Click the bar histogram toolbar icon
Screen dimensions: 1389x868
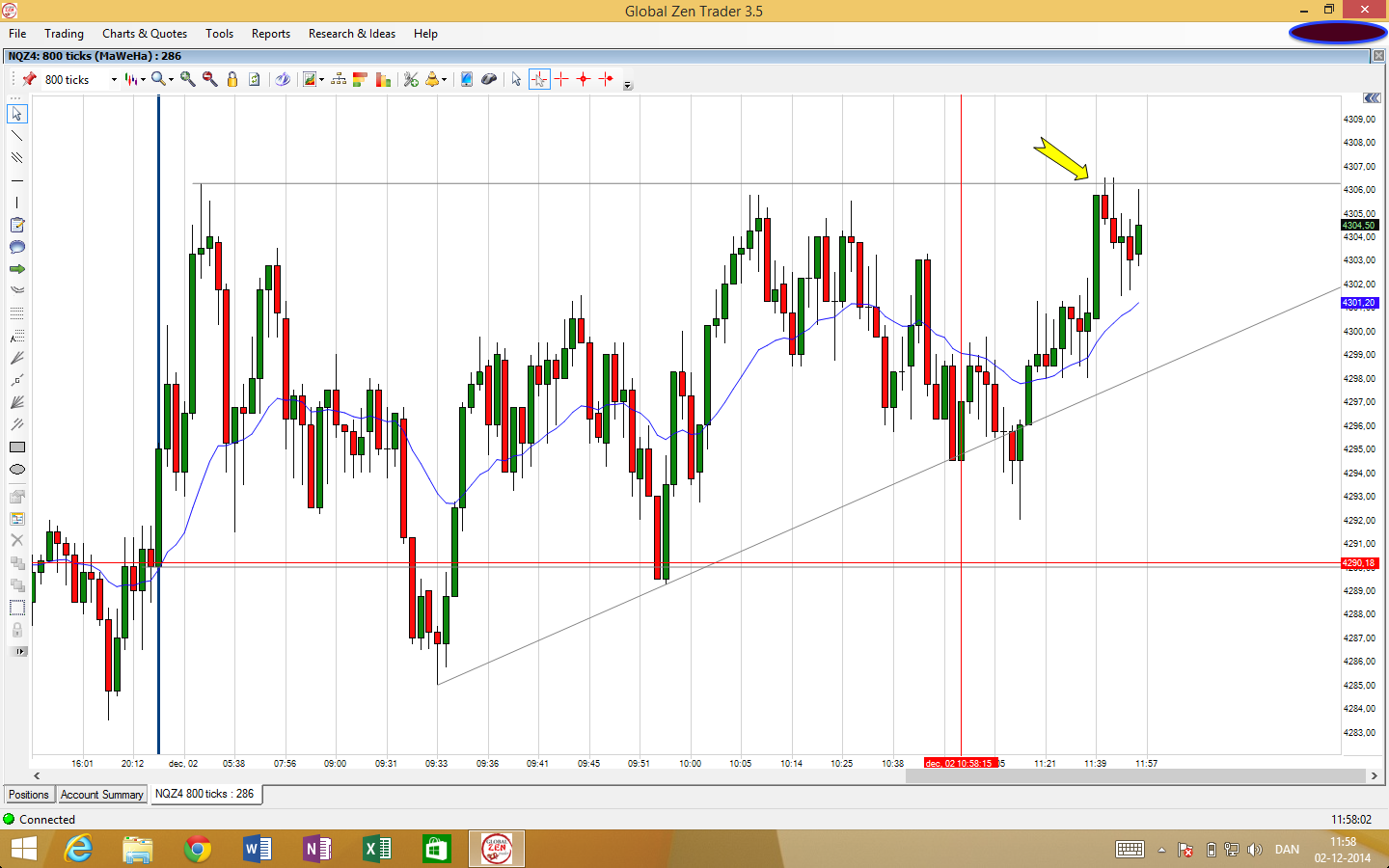coord(383,79)
